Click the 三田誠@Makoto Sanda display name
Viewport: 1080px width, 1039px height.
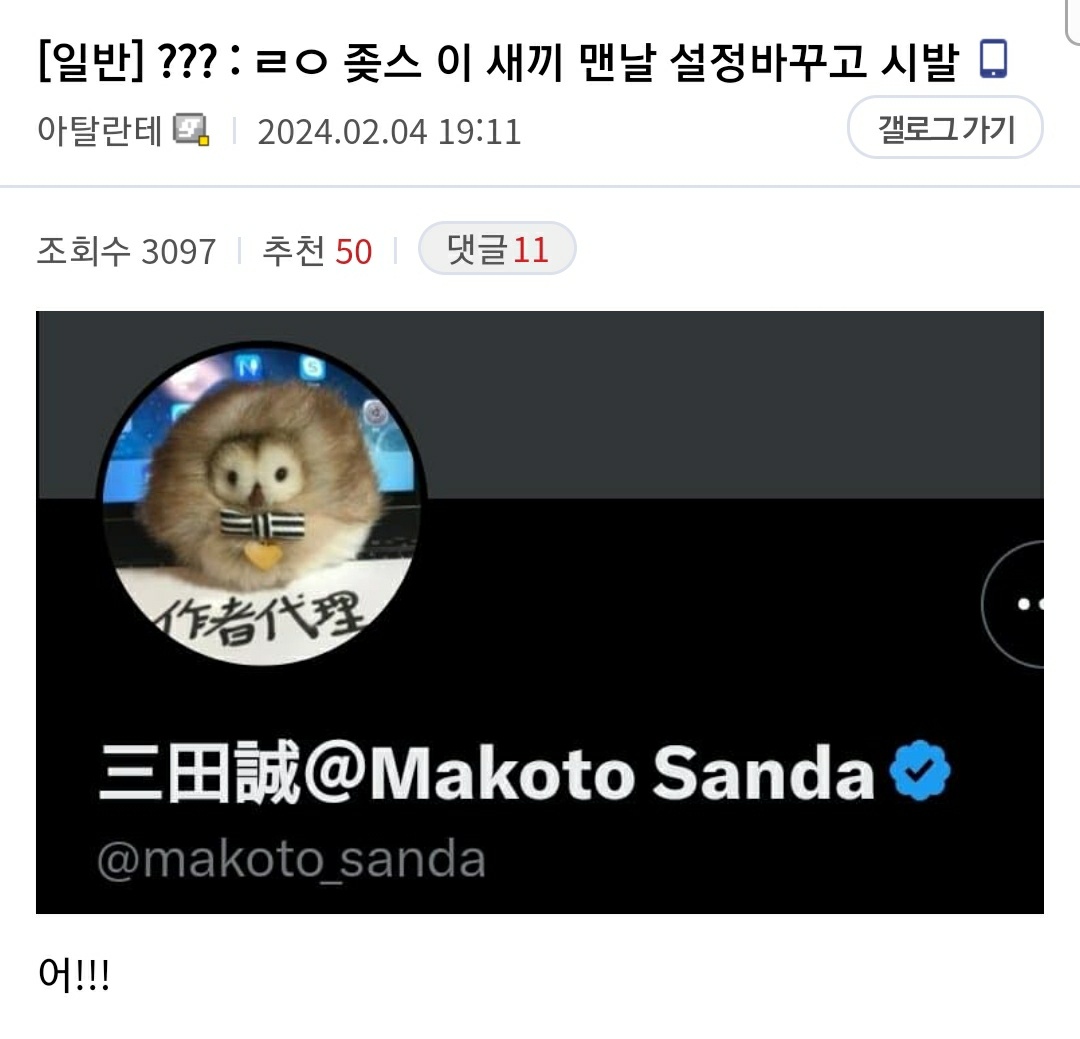click(487, 772)
